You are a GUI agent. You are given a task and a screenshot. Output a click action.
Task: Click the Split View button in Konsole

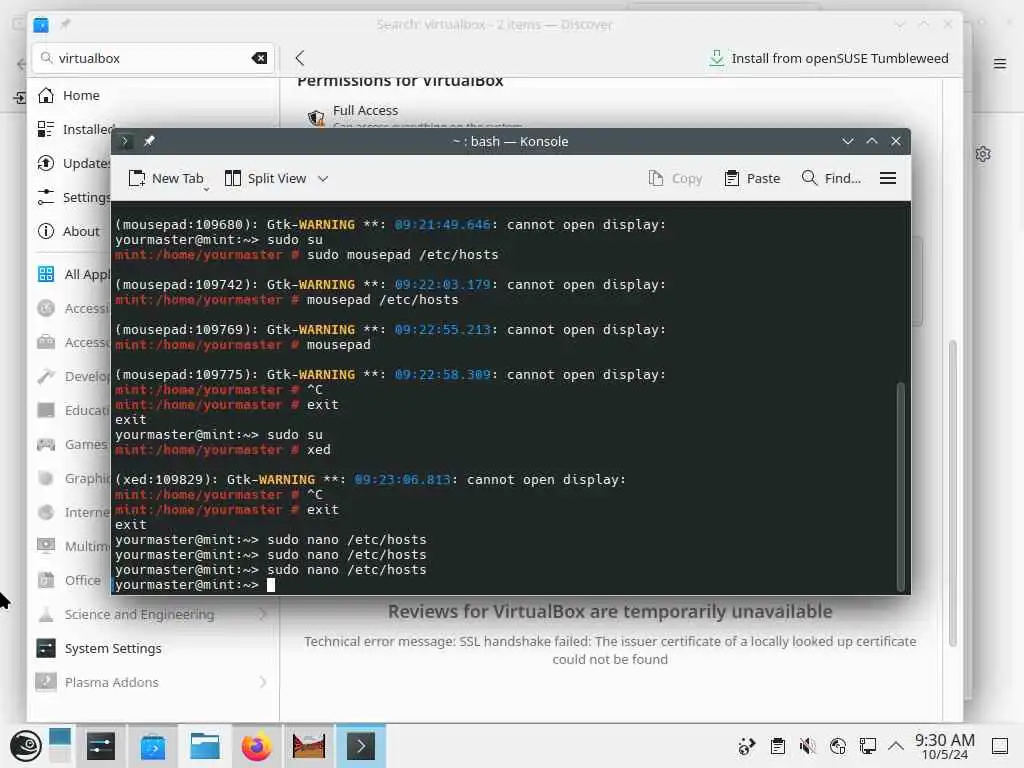pos(266,178)
